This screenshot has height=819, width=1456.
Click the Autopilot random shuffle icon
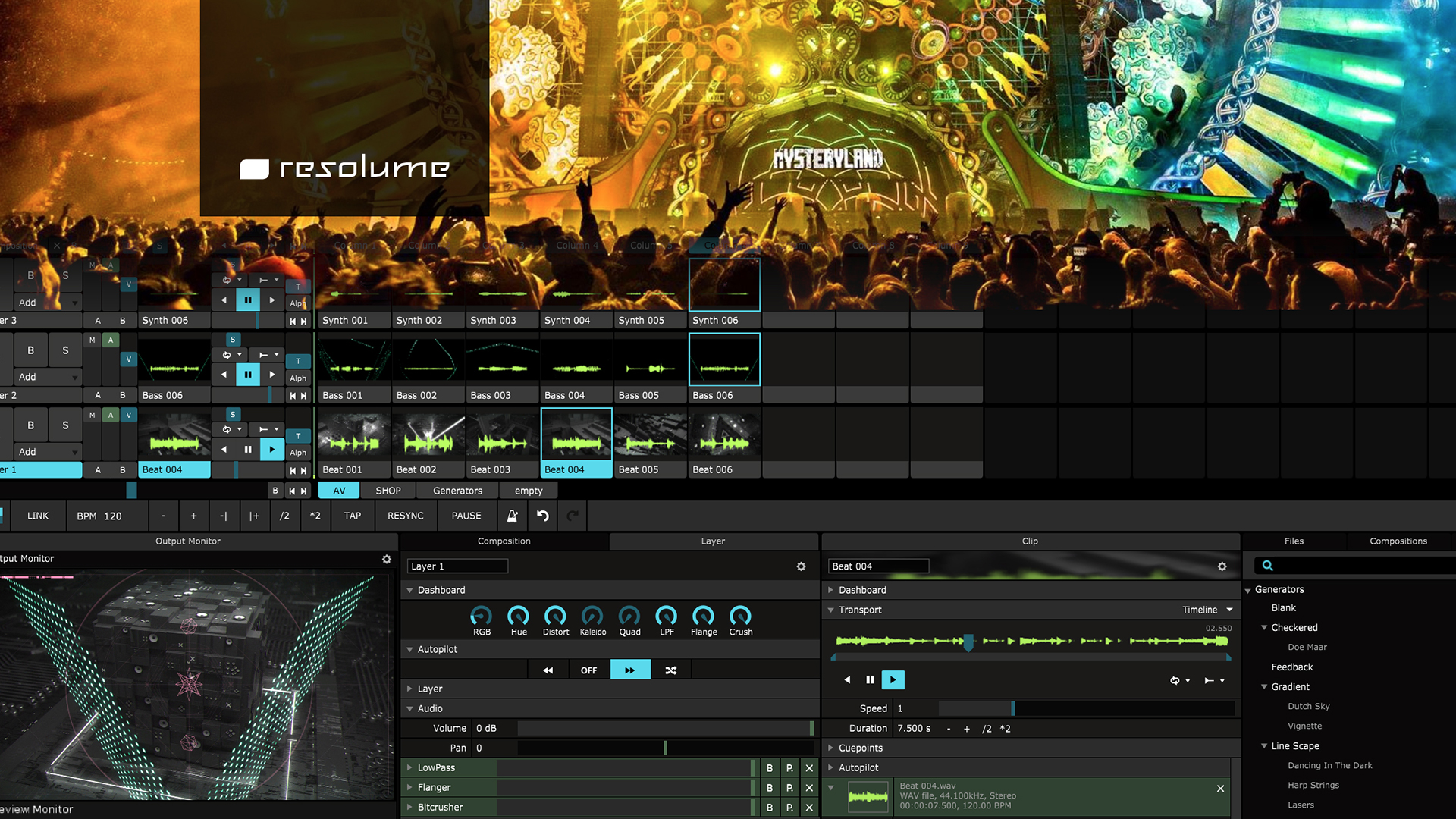tap(670, 670)
